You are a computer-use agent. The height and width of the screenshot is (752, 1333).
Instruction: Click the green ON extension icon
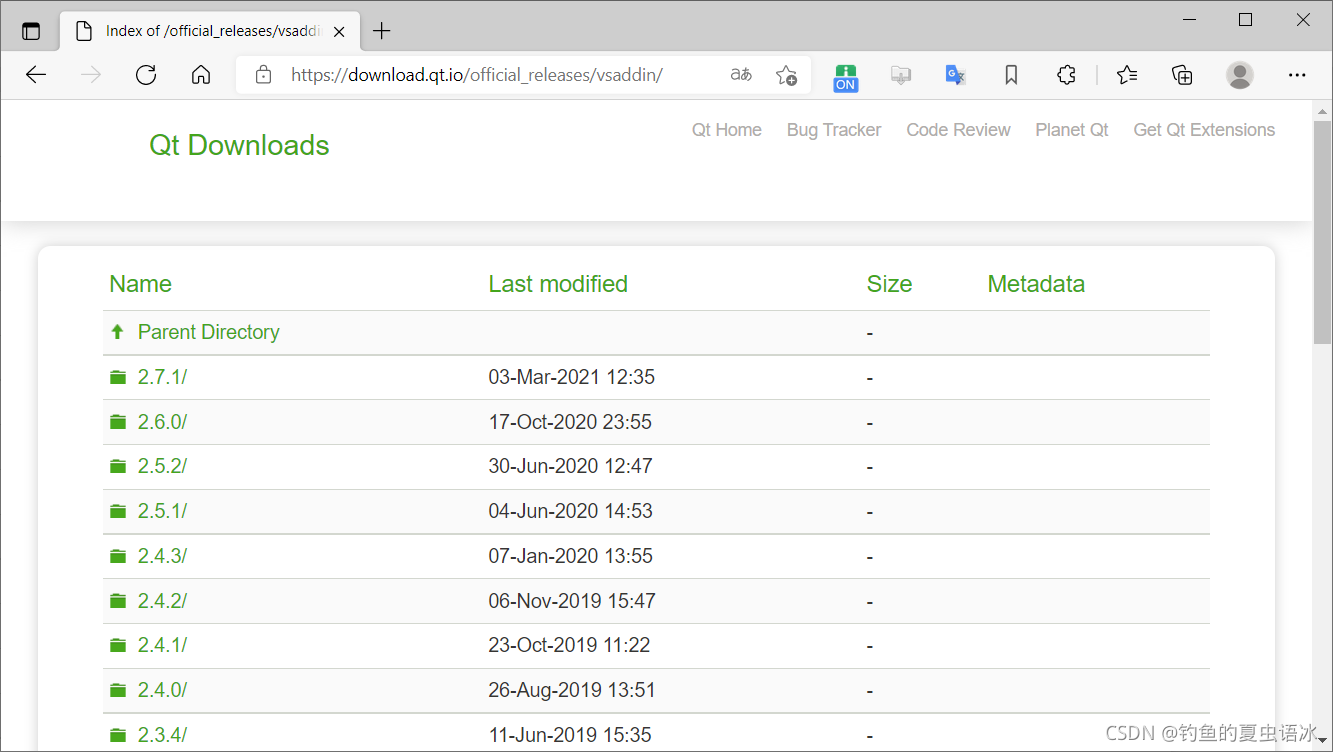pos(846,77)
